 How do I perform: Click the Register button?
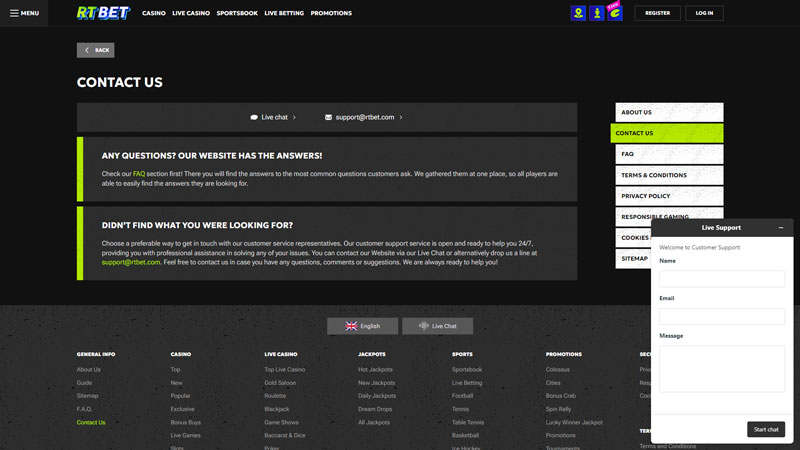(x=657, y=13)
